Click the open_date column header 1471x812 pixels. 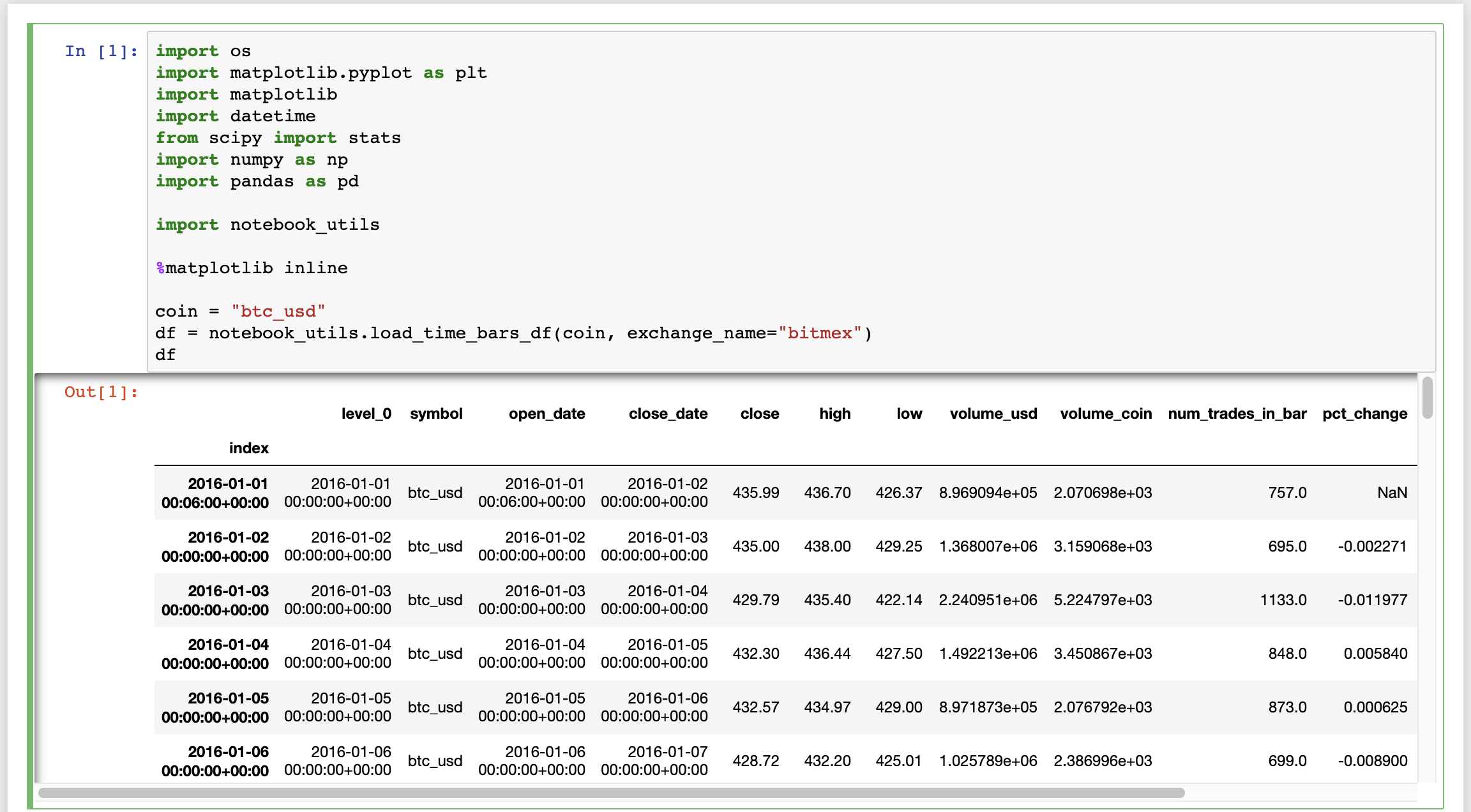pos(547,414)
